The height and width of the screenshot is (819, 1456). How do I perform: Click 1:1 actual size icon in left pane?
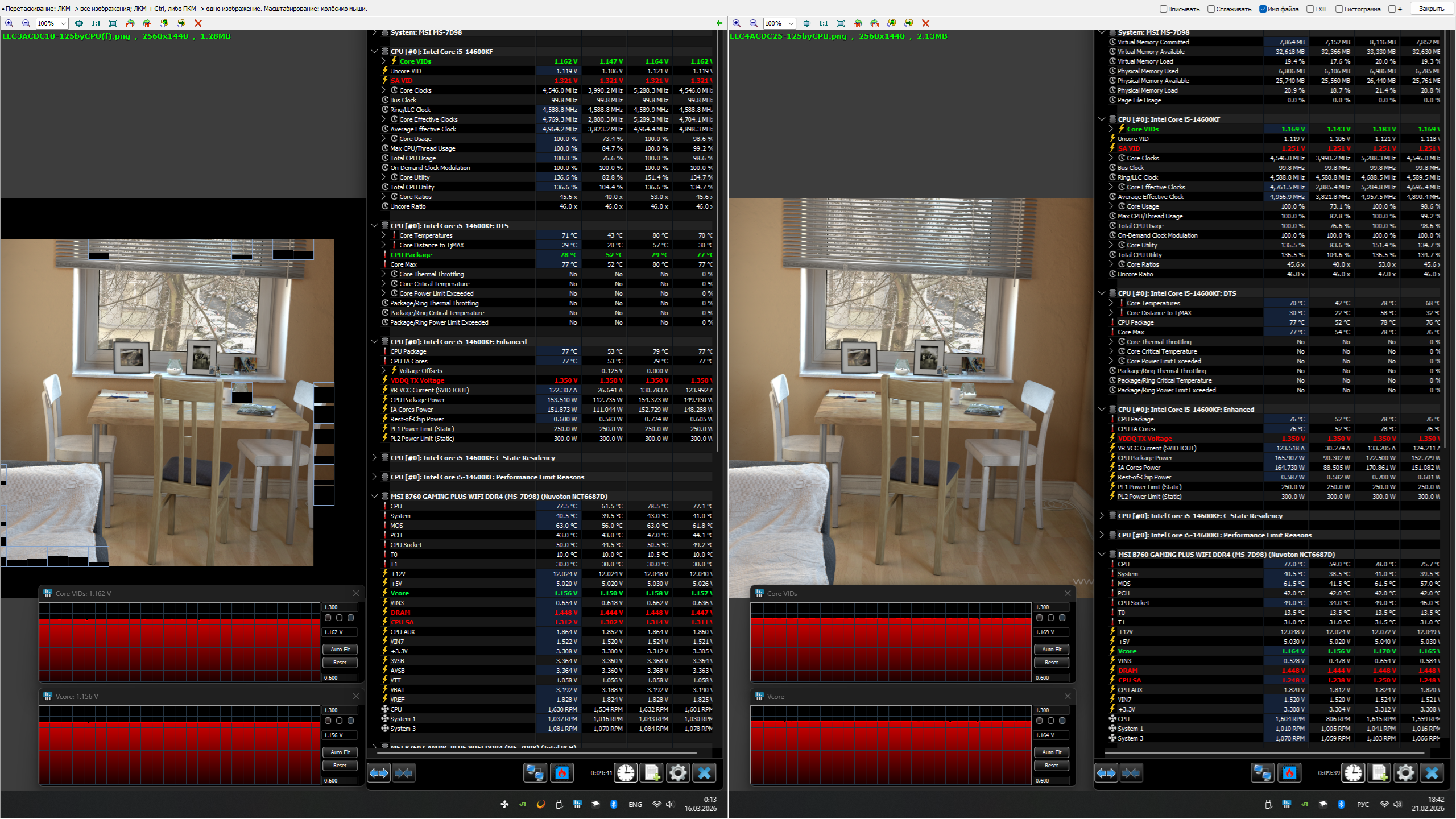(96, 23)
